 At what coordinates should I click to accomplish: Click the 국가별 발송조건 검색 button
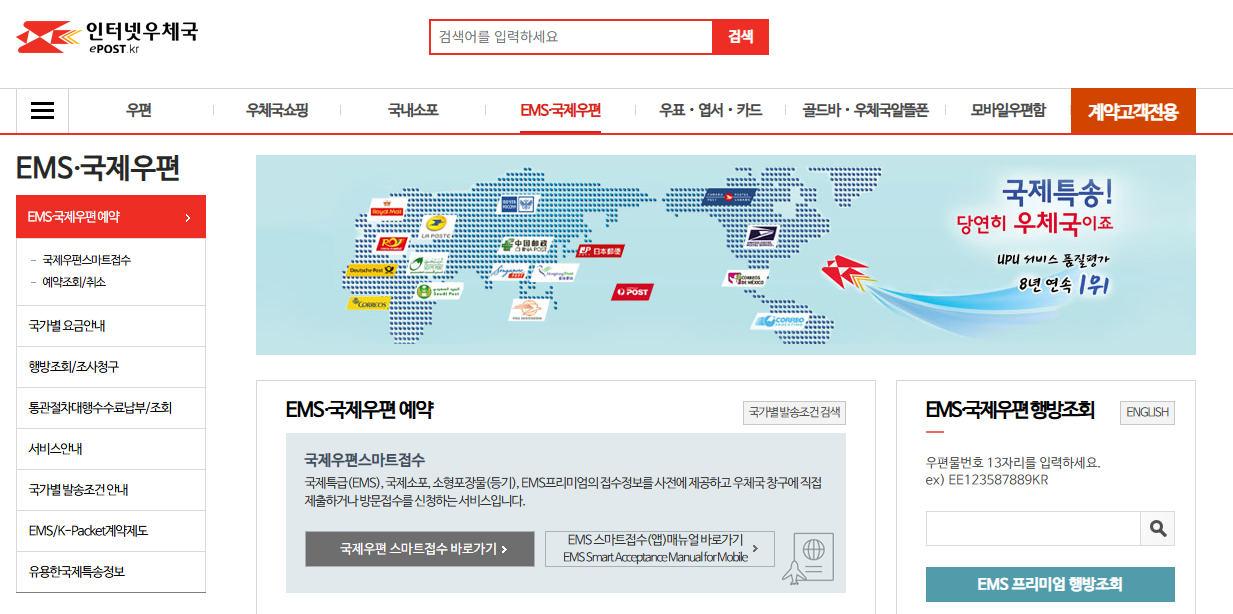(x=794, y=412)
